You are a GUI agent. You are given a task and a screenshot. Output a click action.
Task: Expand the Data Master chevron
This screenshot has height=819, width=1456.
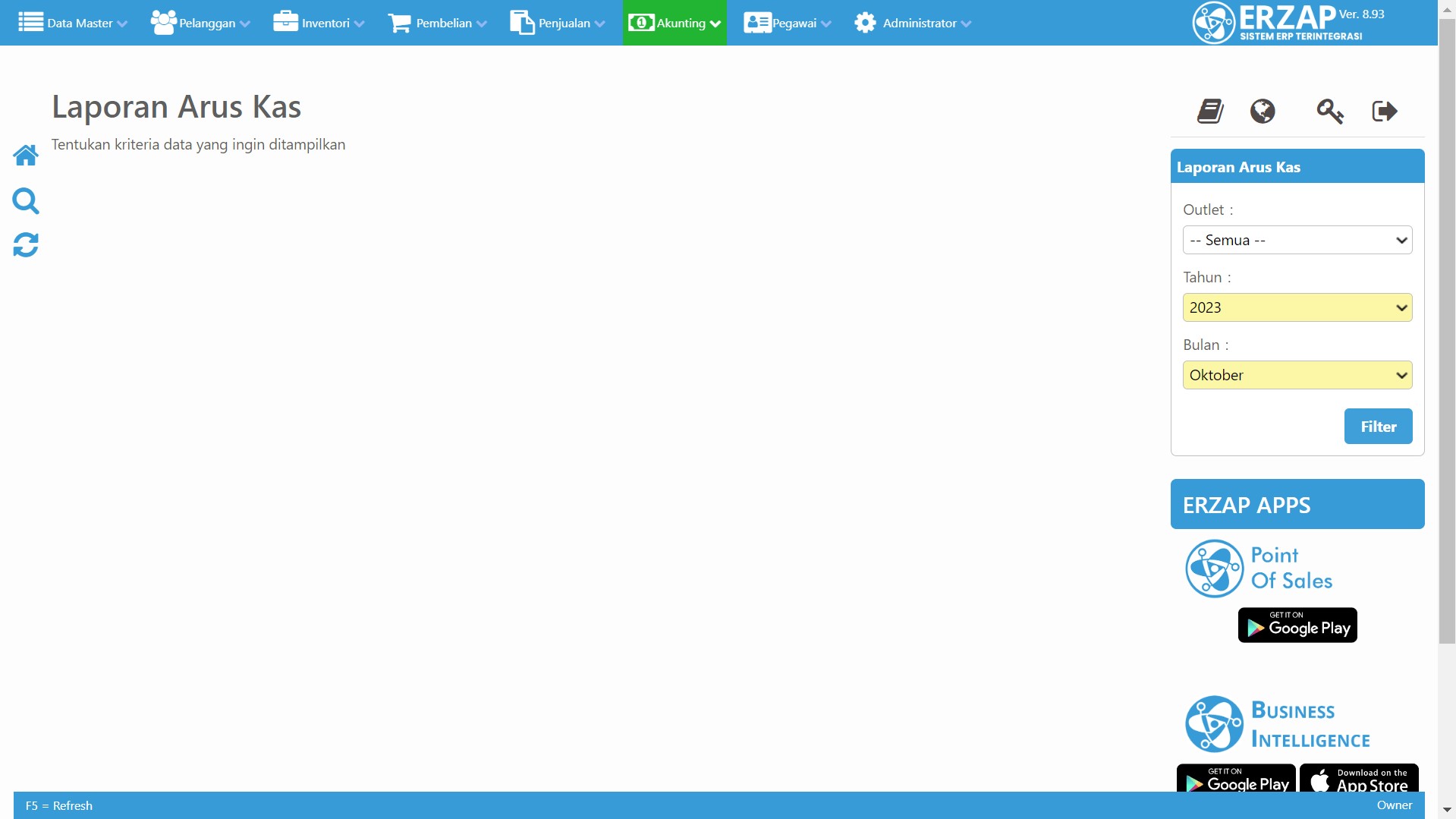pyautogui.click(x=122, y=24)
